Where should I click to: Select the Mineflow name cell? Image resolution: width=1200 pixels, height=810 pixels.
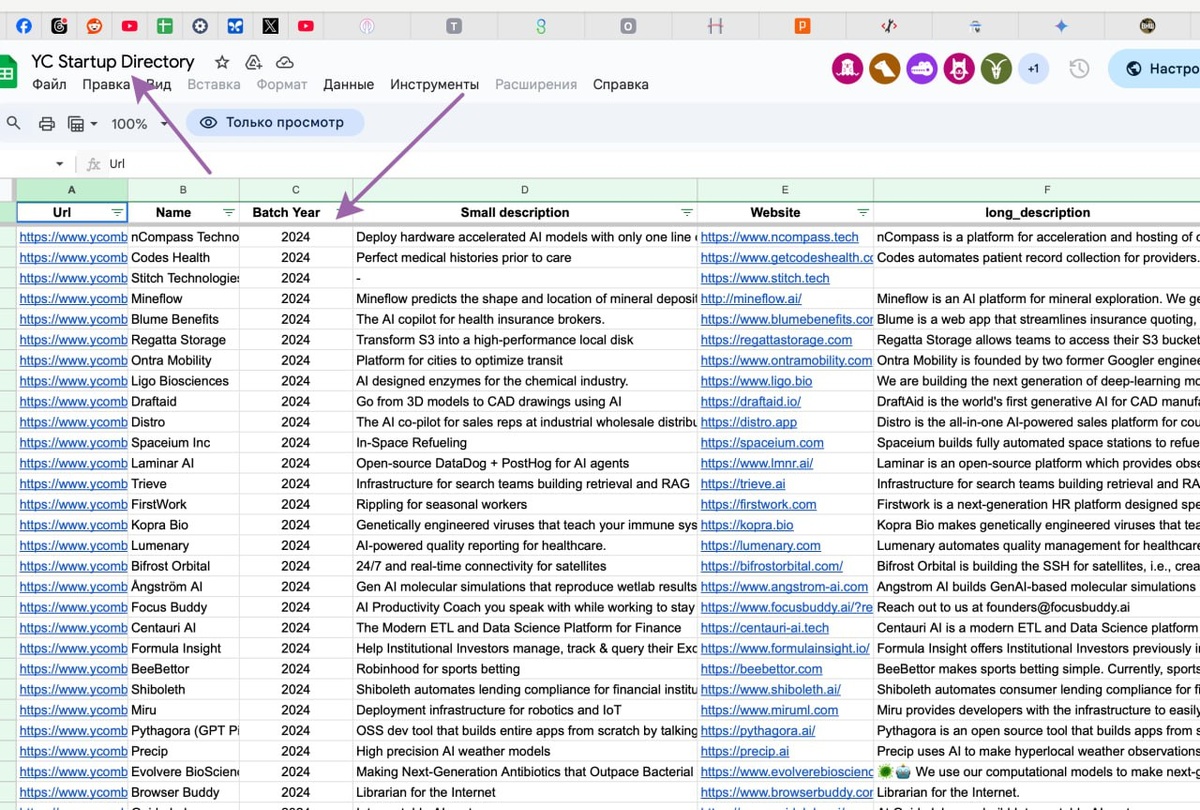184,299
